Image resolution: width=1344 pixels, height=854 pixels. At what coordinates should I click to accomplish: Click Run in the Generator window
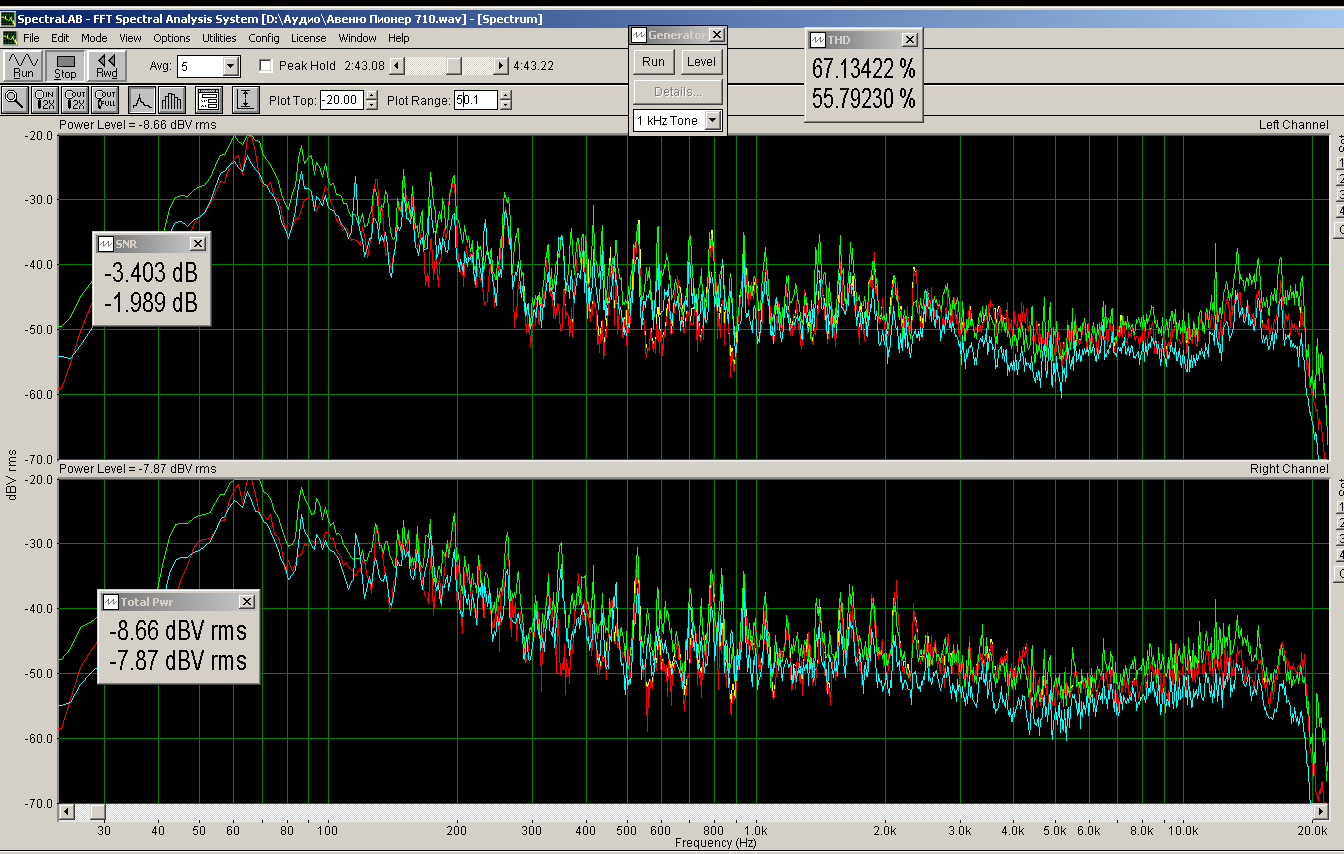pos(653,61)
